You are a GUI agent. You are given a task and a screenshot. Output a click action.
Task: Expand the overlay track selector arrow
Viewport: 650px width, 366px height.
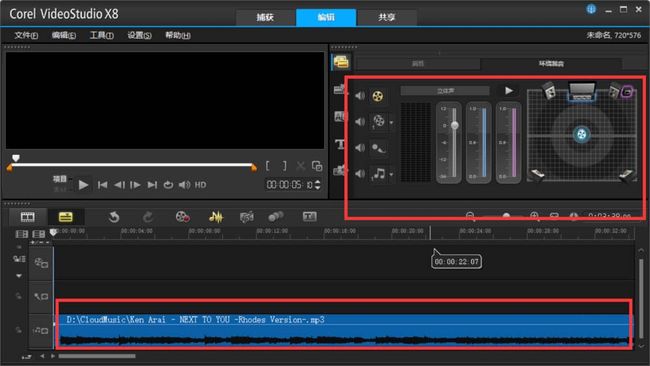click(391, 123)
